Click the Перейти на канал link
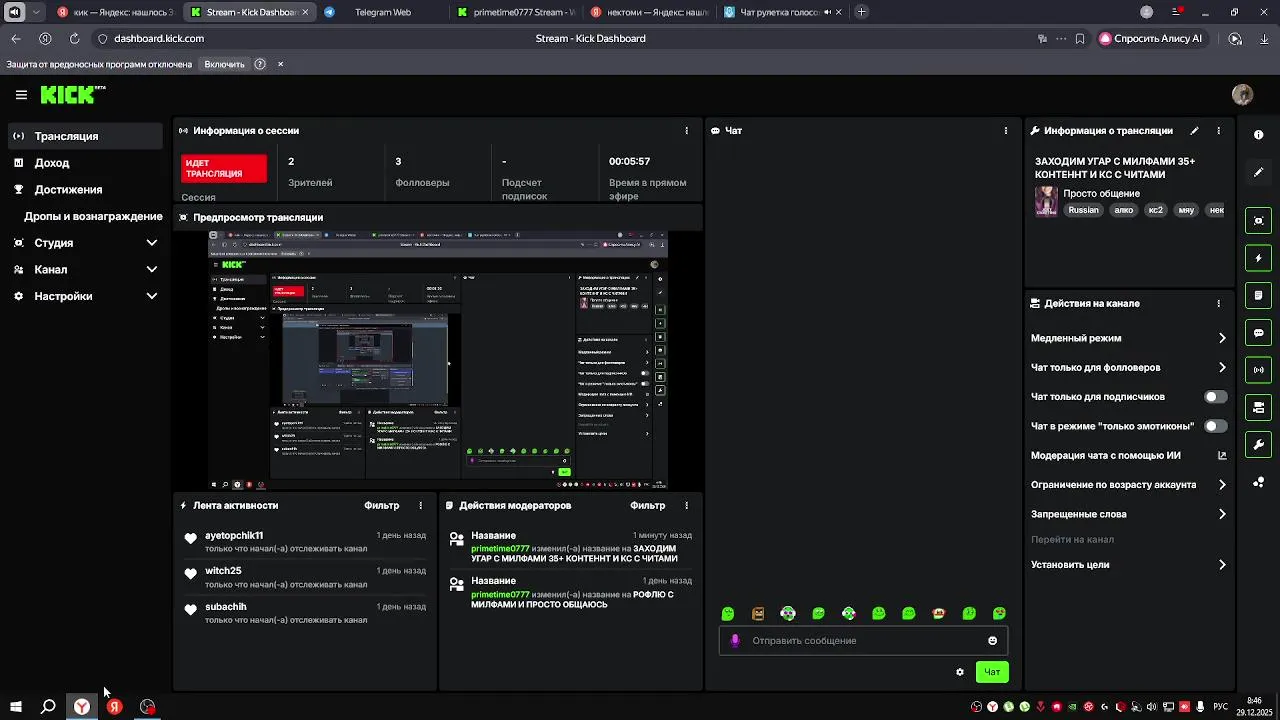The image size is (1280, 720). click(x=1072, y=540)
